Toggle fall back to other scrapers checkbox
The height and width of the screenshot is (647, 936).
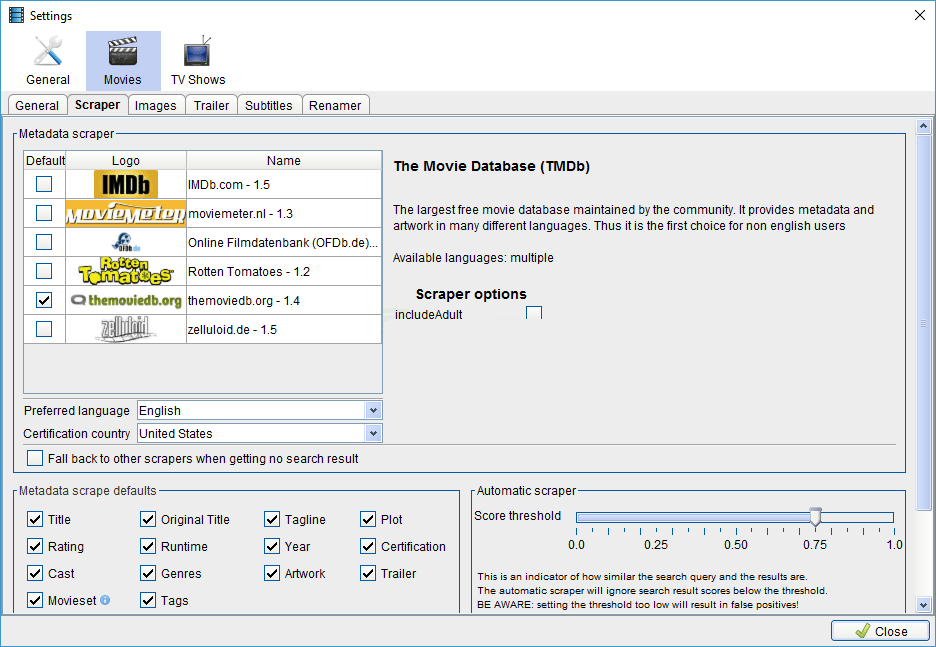[x=36, y=459]
